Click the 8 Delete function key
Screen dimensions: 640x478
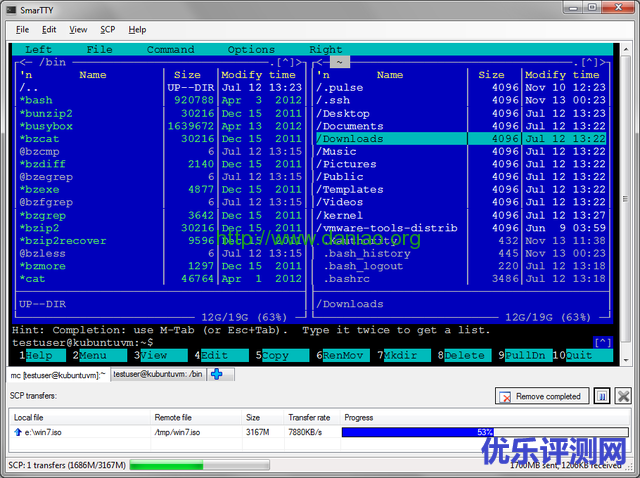pyautogui.click(x=464, y=356)
